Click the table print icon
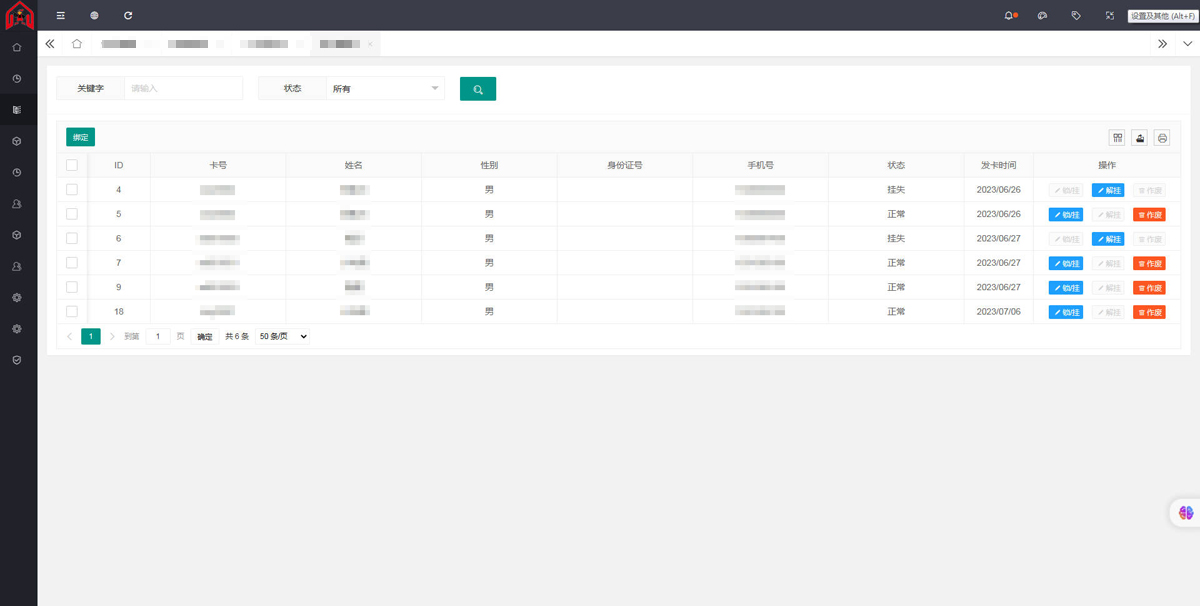This screenshot has width=1200, height=606. pos(1162,138)
